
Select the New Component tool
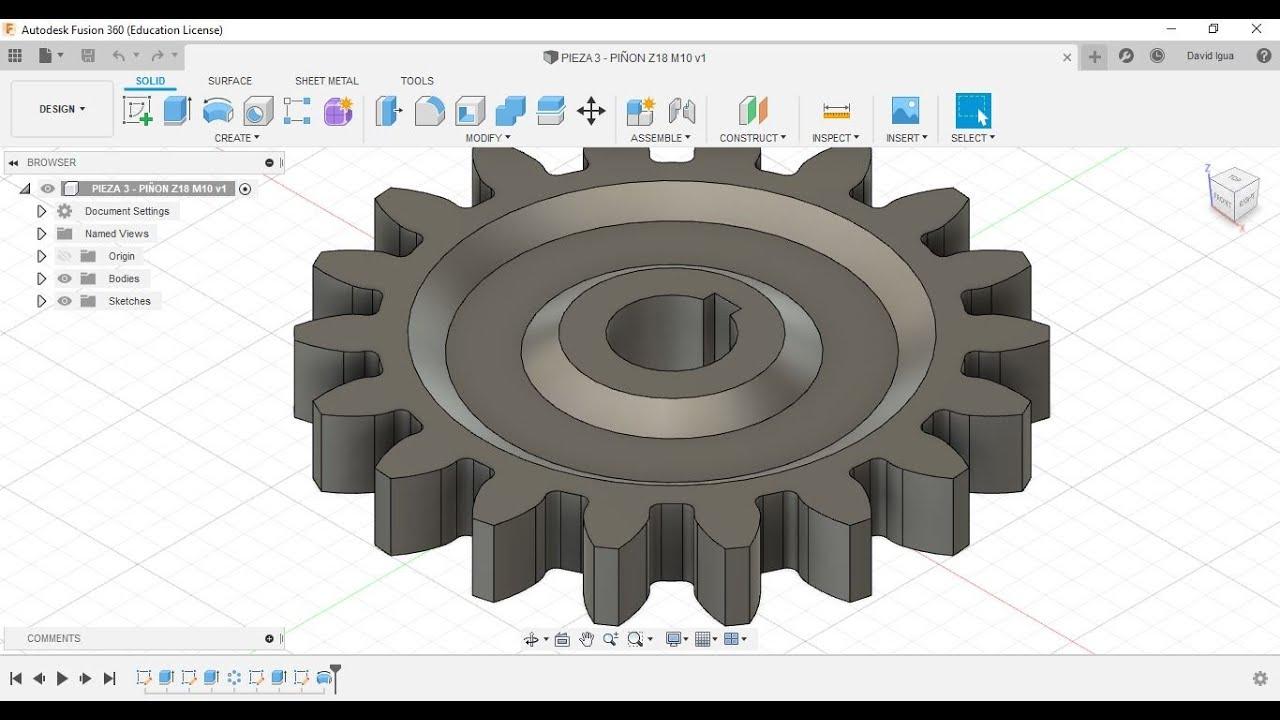641,110
